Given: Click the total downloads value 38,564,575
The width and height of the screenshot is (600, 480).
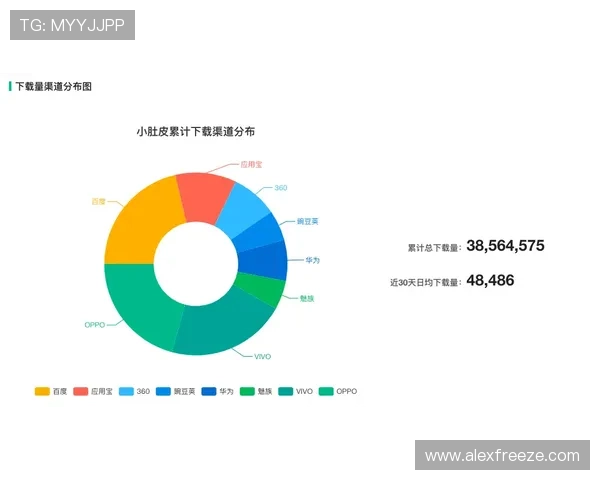Looking at the screenshot, I should (x=505, y=246).
